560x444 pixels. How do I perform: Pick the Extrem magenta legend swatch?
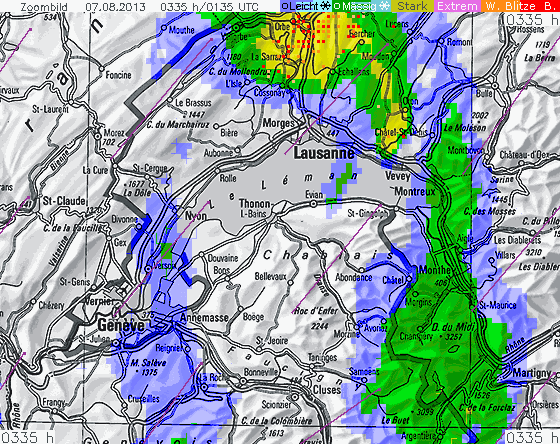(x=458, y=6)
